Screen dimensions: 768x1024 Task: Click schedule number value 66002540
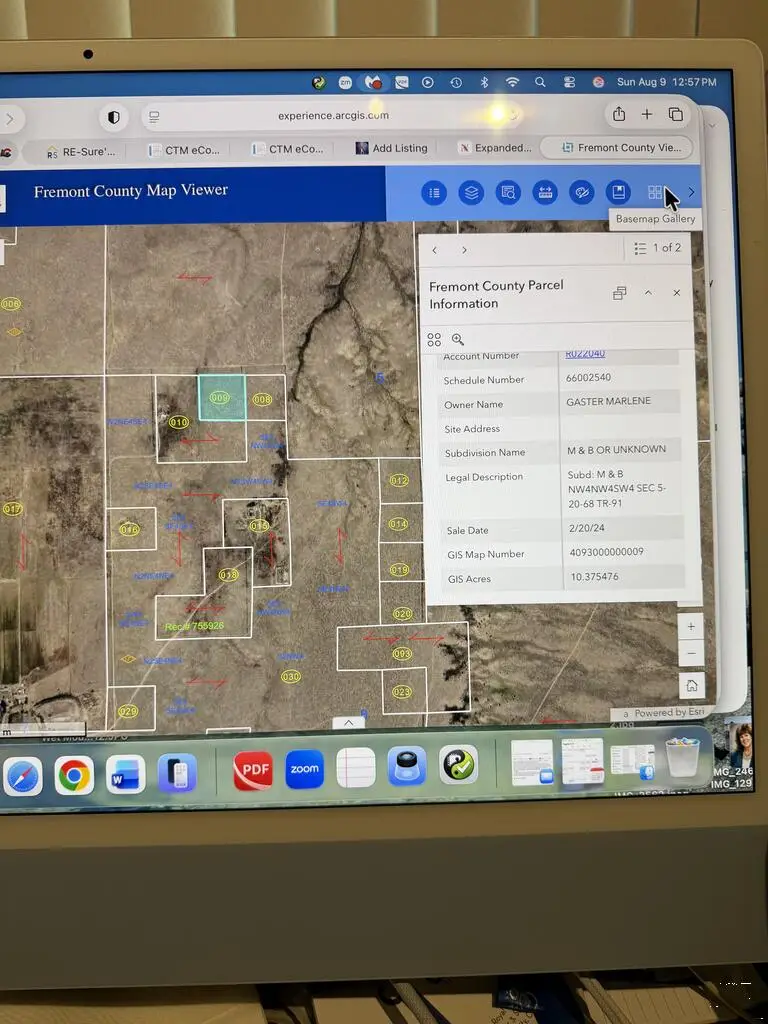point(588,377)
